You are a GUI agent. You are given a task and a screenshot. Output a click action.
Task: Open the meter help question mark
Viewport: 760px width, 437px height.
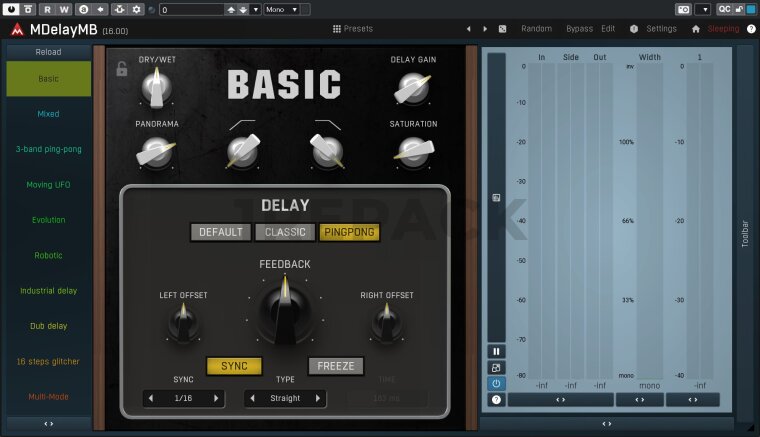[x=496, y=399]
